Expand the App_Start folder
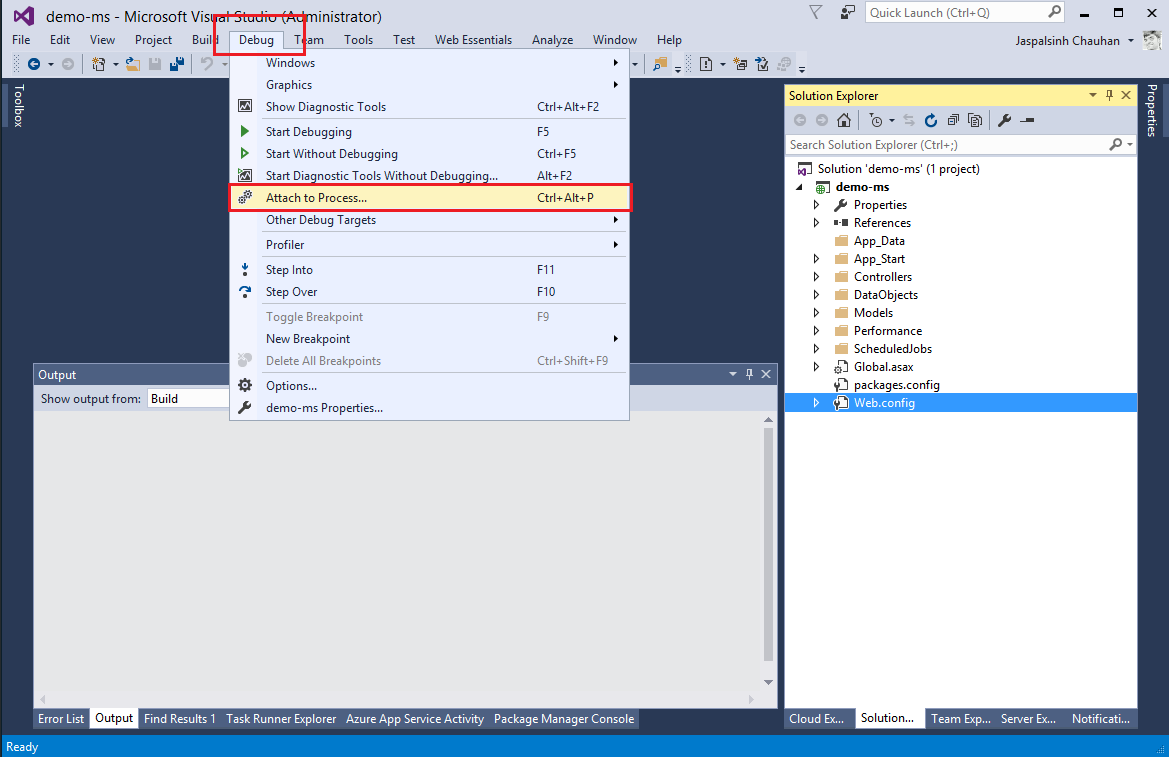The width and height of the screenshot is (1169, 759). pyautogui.click(x=816, y=259)
